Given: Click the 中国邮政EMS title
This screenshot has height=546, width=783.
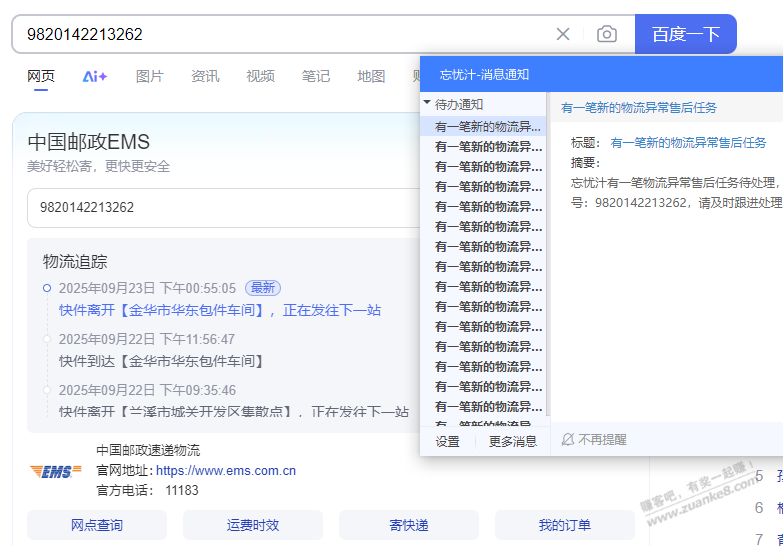Looking at the screenshot, I should [88, 142].
